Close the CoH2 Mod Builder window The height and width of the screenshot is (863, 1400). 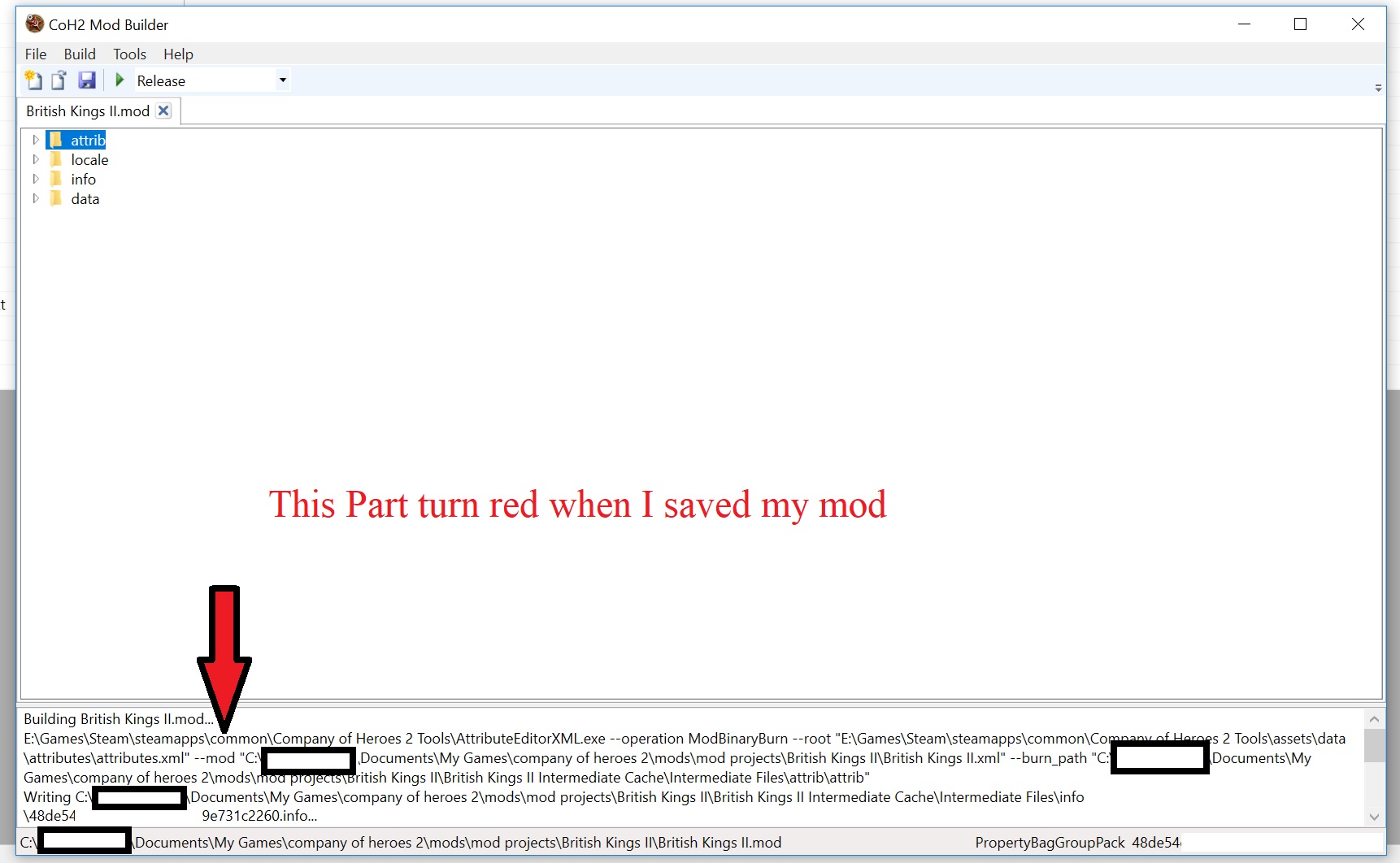(1358, 24)
